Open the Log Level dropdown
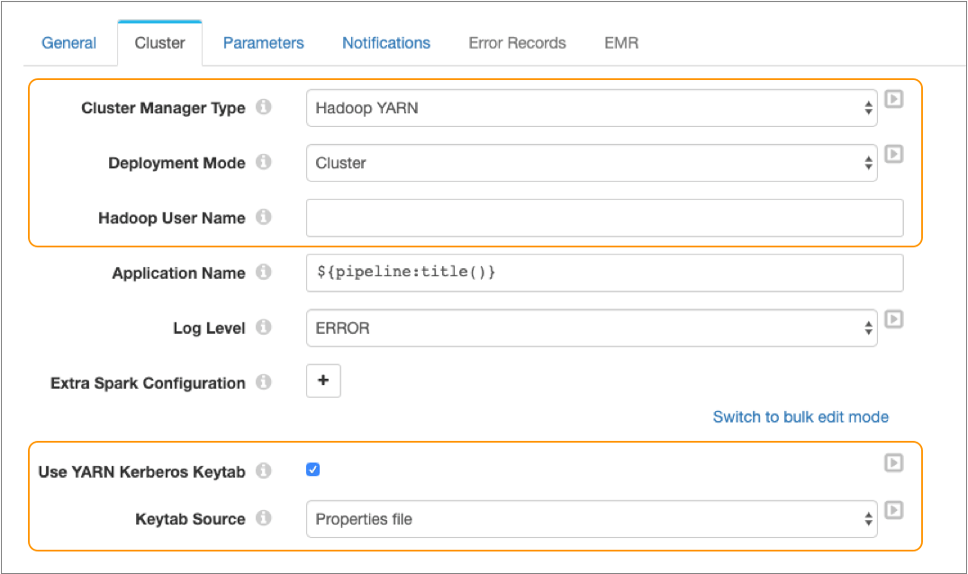 click(x=591, y=328)
